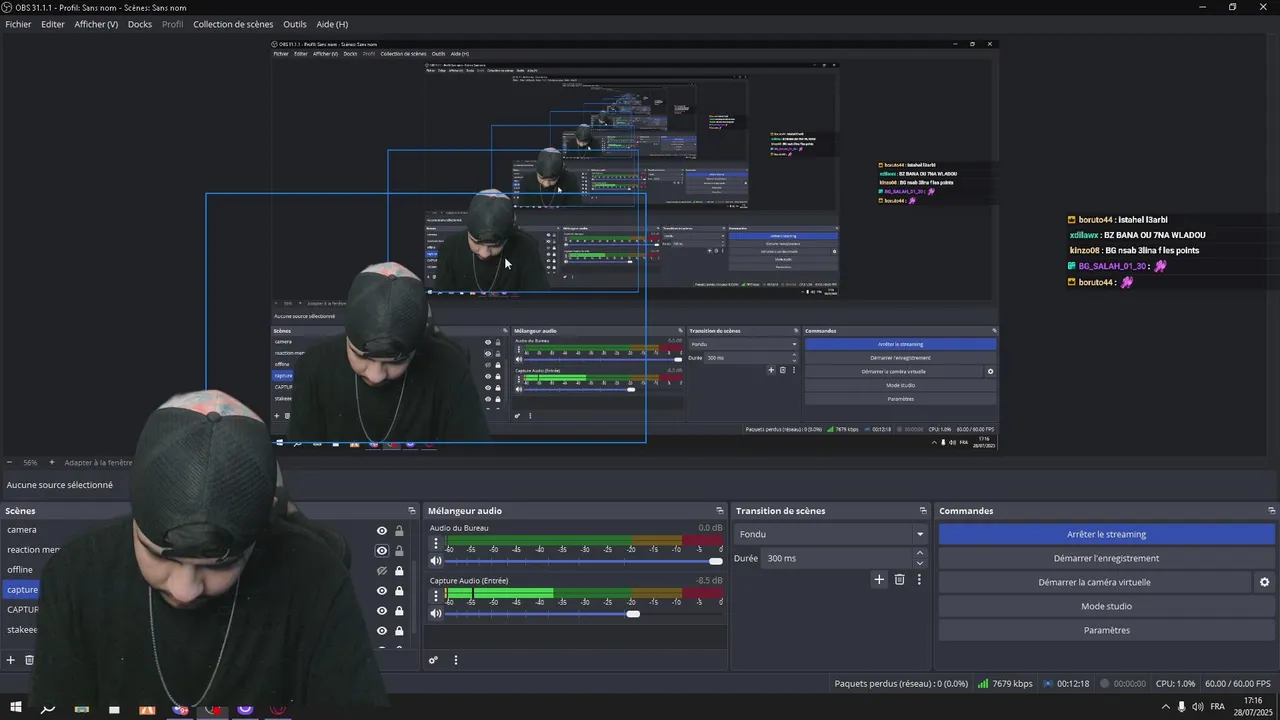
Task: Click Démarrer la caméra virtuelle
Action: click(1094, 582)
